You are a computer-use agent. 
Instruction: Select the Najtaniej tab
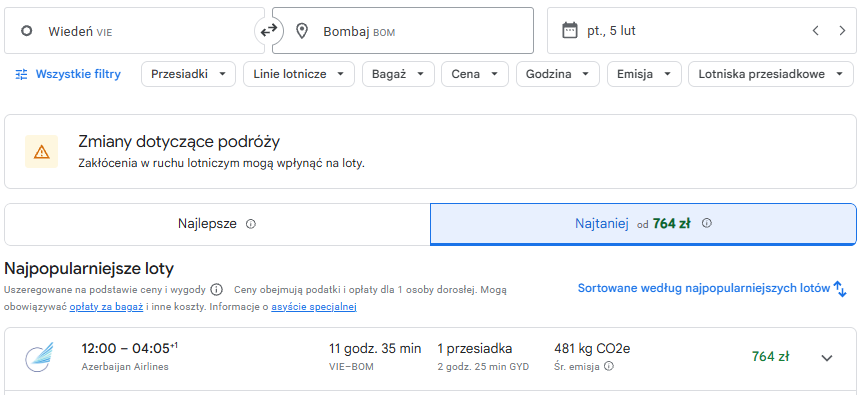(x=643, y=224)
